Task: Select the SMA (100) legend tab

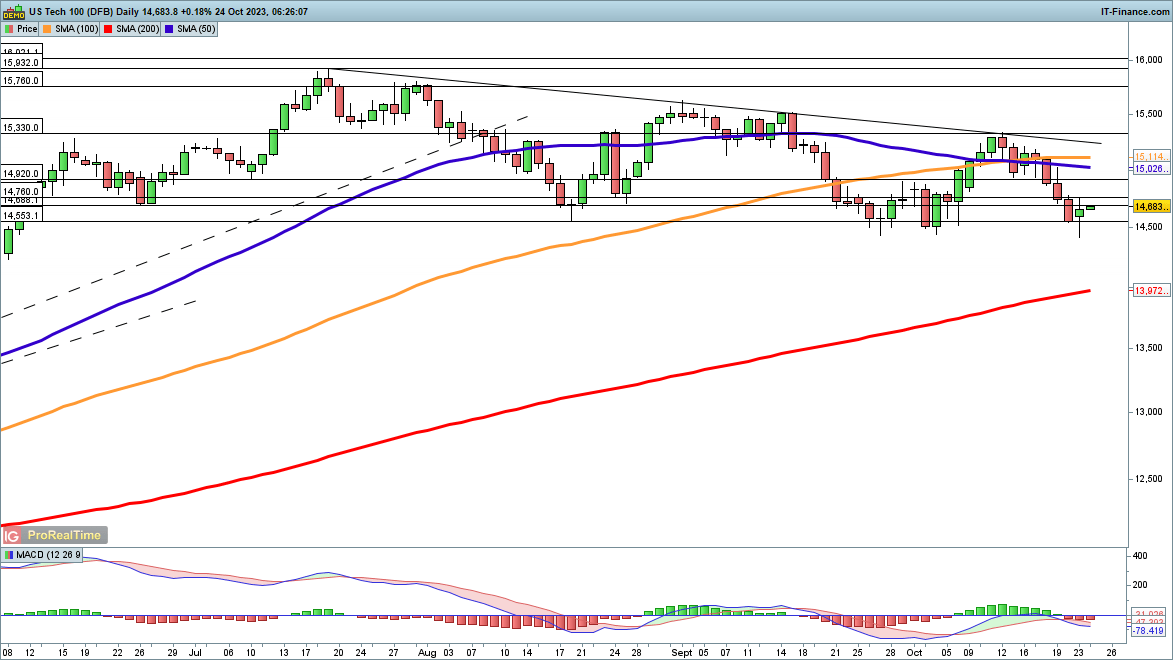Action: (x=77, y=30)
